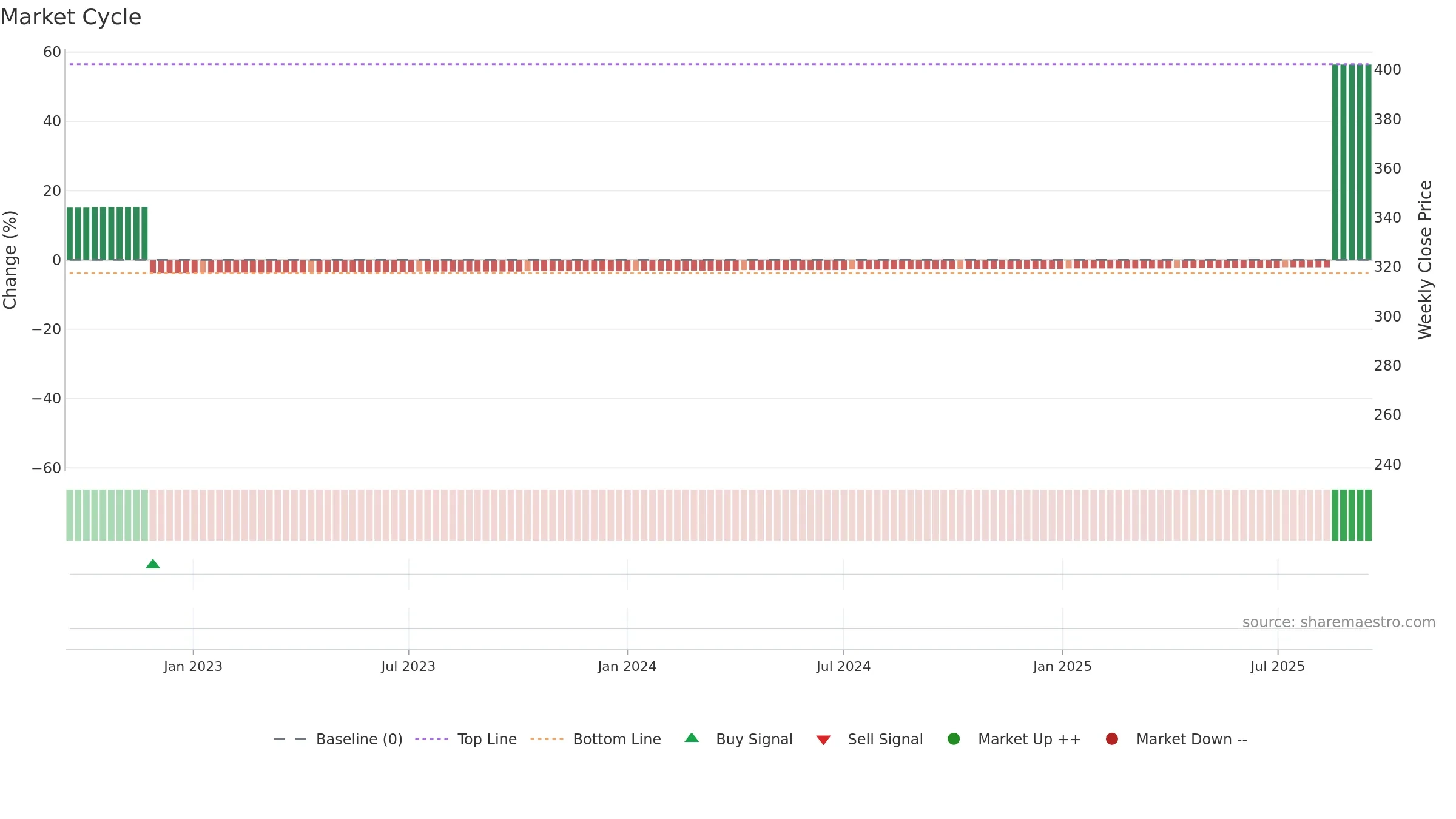Click the Jul 2025 axis label
The height and width of the screenshot is (819, 1456).
coord(1278,667)
